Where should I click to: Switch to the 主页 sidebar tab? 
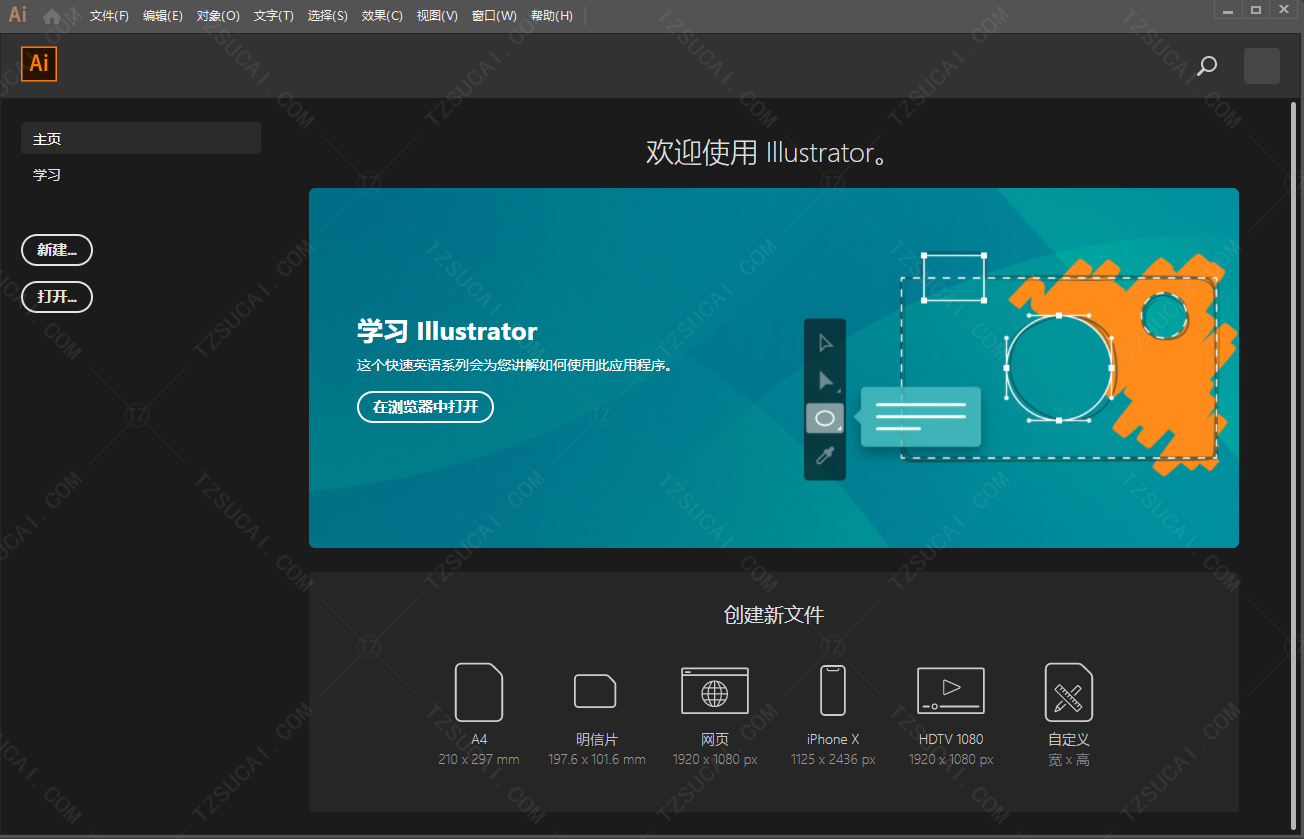pos(141,139)
